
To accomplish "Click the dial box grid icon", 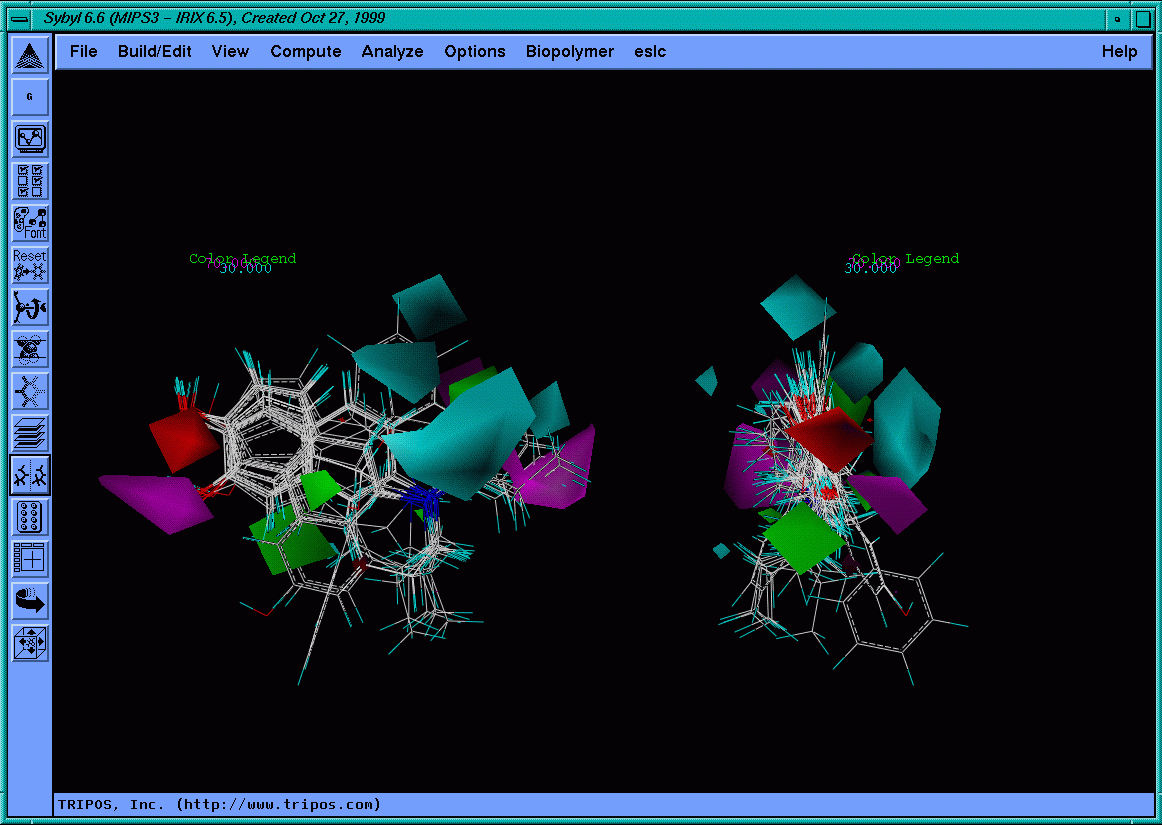I will tap(30, 517).
